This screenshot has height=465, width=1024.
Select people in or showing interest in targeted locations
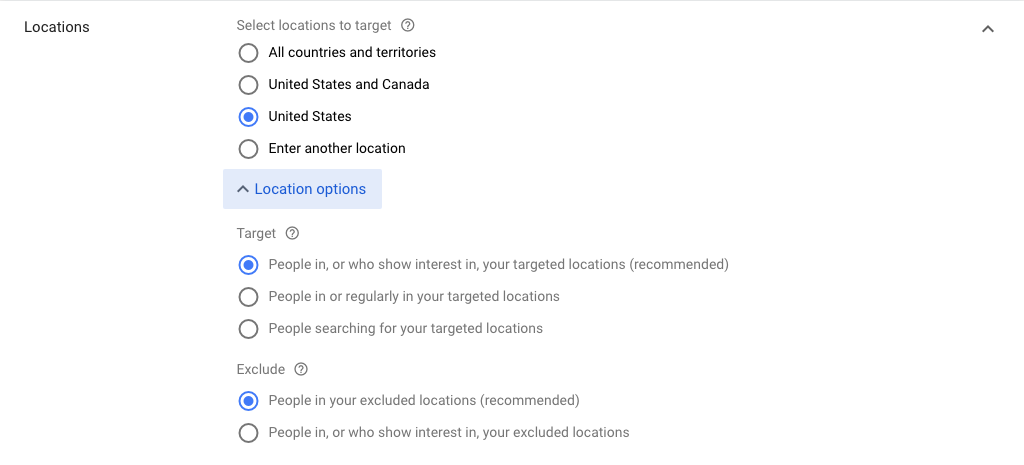[248, 265]
